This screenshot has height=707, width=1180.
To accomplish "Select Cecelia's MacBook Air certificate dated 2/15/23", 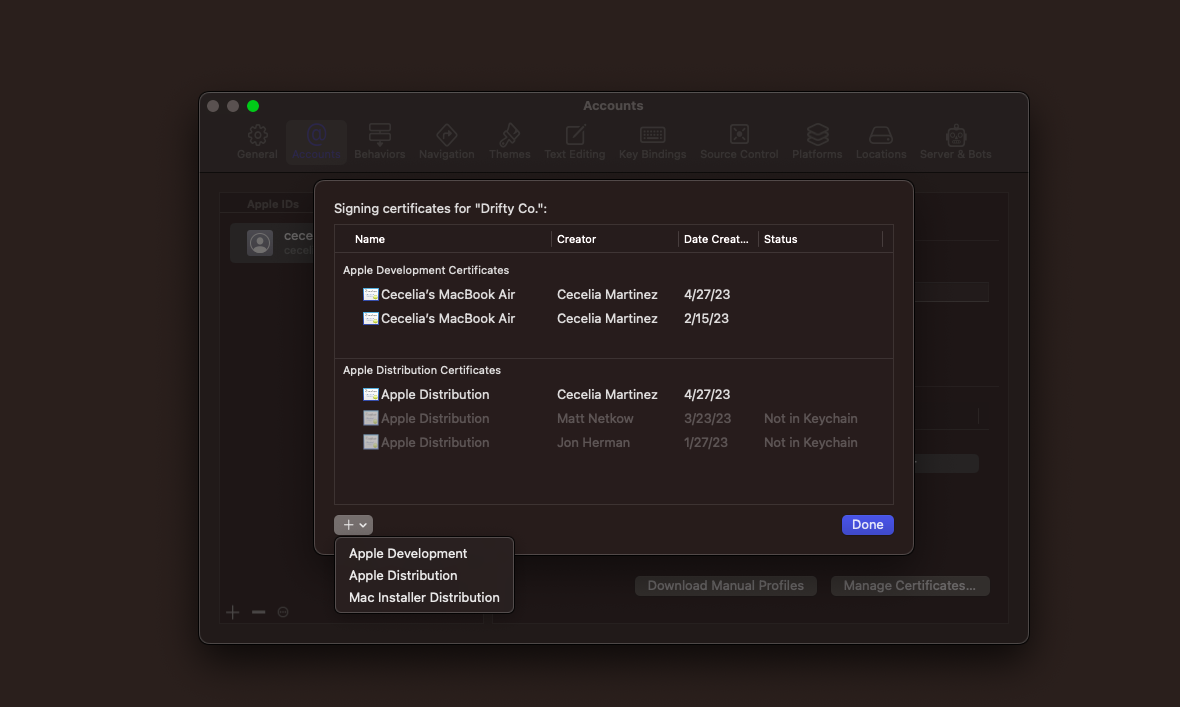I will point(613,318).
